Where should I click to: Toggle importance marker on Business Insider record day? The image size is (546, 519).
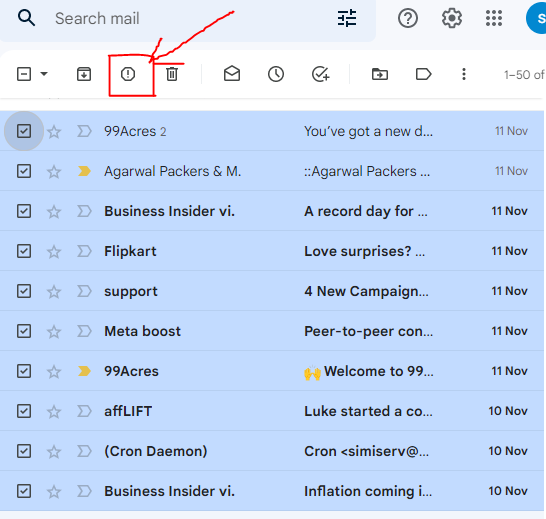click(x=84, y=211)
